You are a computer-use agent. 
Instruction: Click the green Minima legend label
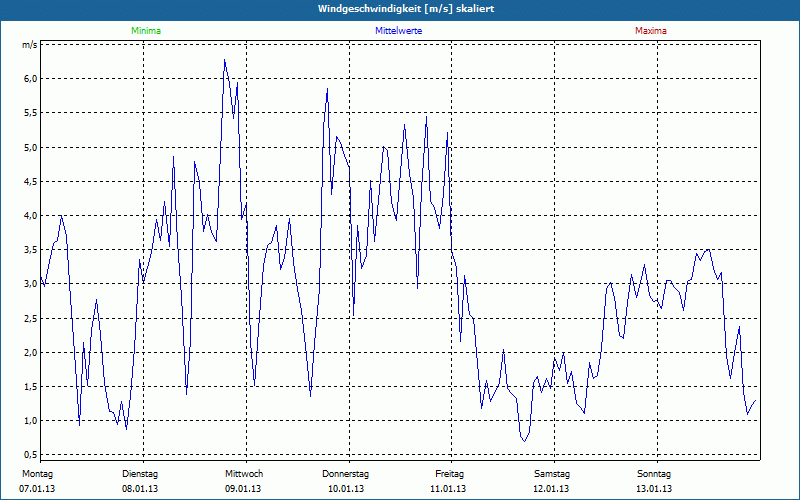click(x=146, y=31)
